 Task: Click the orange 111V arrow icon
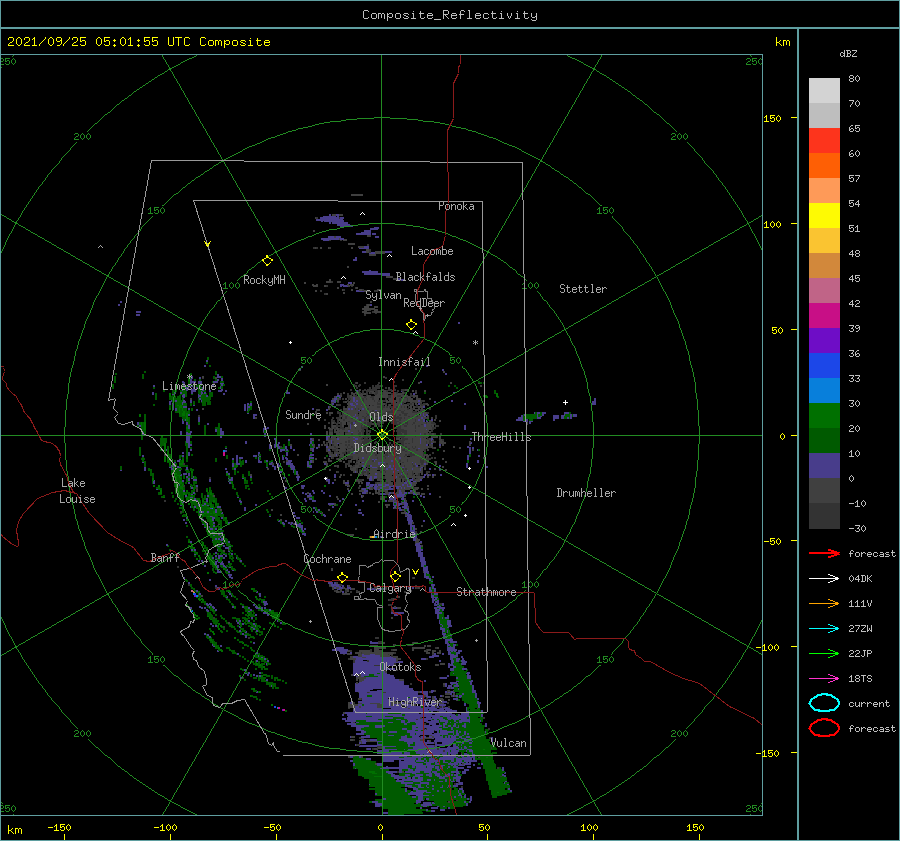coord(824,603)
